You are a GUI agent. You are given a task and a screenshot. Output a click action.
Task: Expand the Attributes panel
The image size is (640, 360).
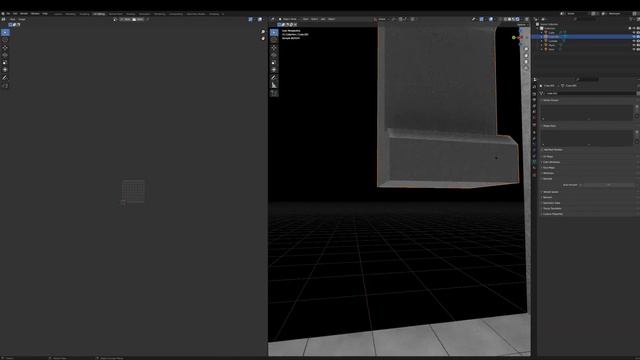(x=548, y=173)
